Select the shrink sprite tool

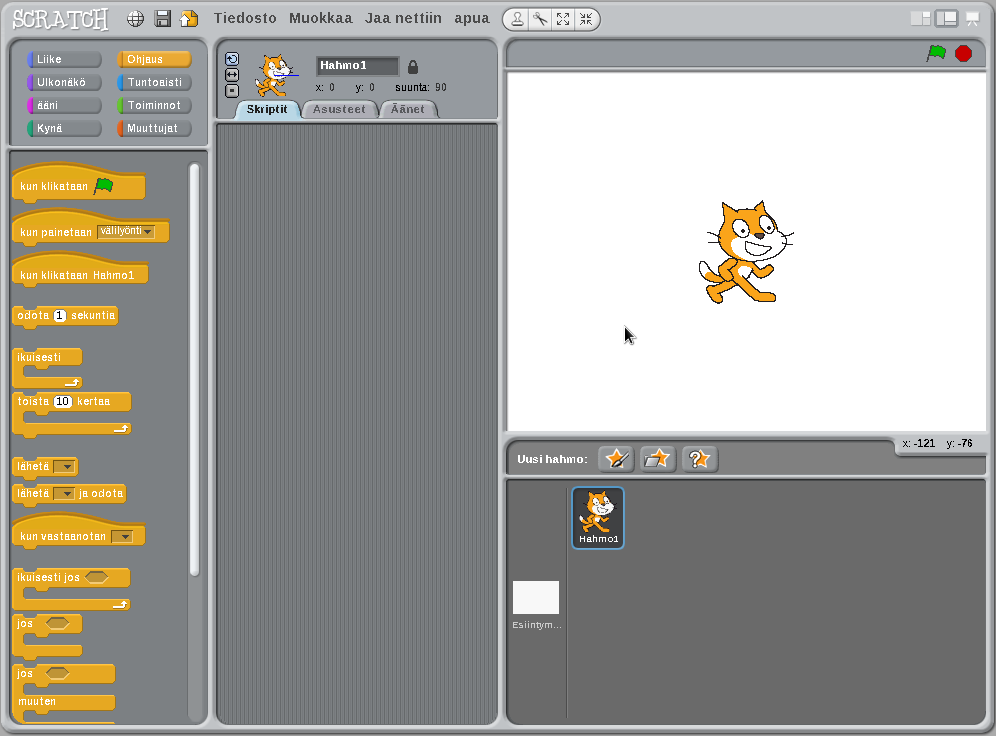(586, 19)
